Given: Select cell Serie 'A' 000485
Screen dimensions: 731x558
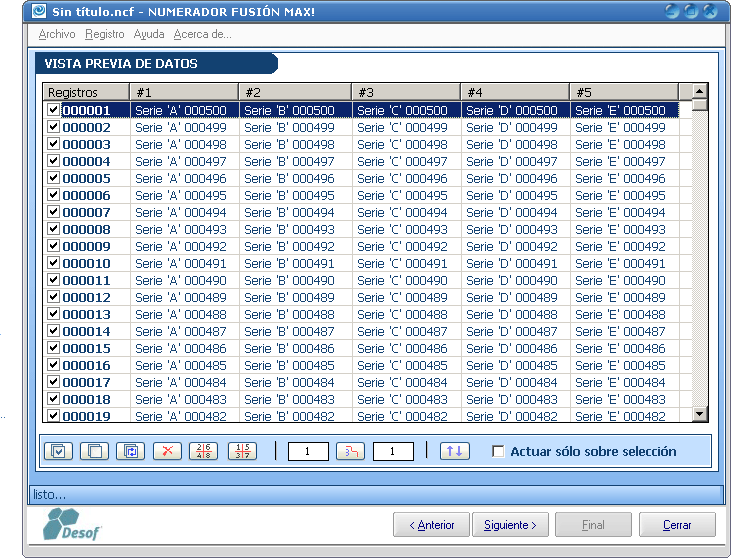Looking at the screenshot, I should 184,365.
